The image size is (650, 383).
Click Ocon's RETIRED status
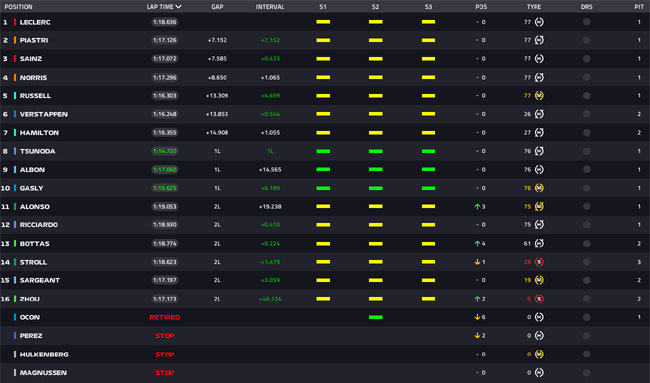pyautogui.click(x=165, y=317)
